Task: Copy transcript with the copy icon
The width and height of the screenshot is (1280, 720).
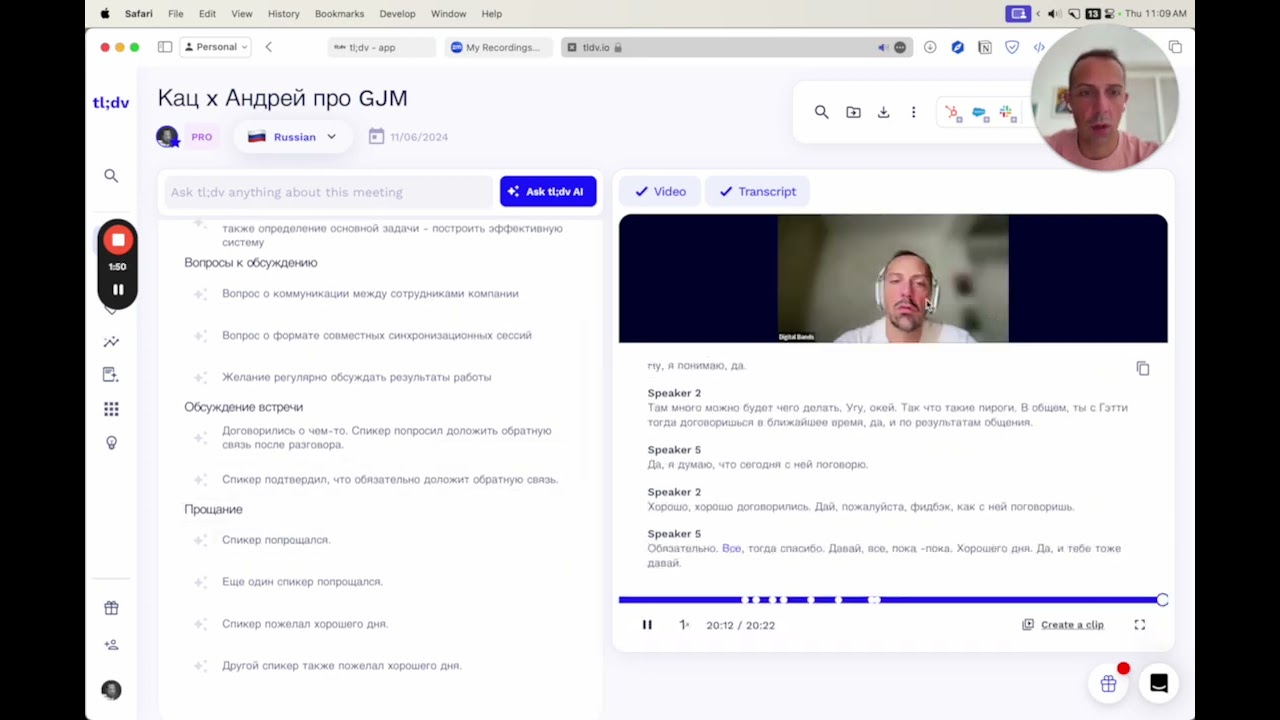Action: coord(1143,369)
